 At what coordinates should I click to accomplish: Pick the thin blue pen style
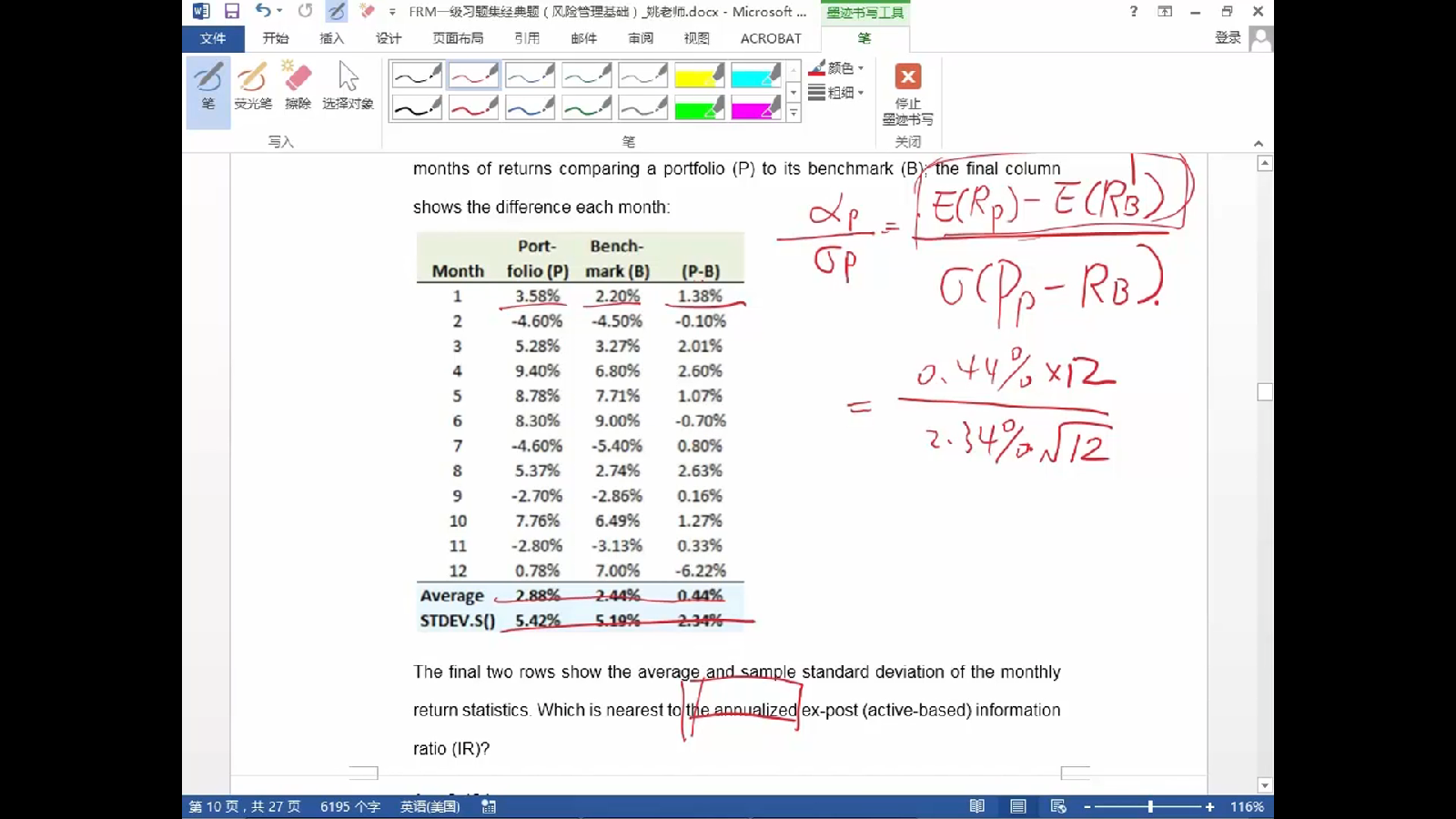click(530, 75)
